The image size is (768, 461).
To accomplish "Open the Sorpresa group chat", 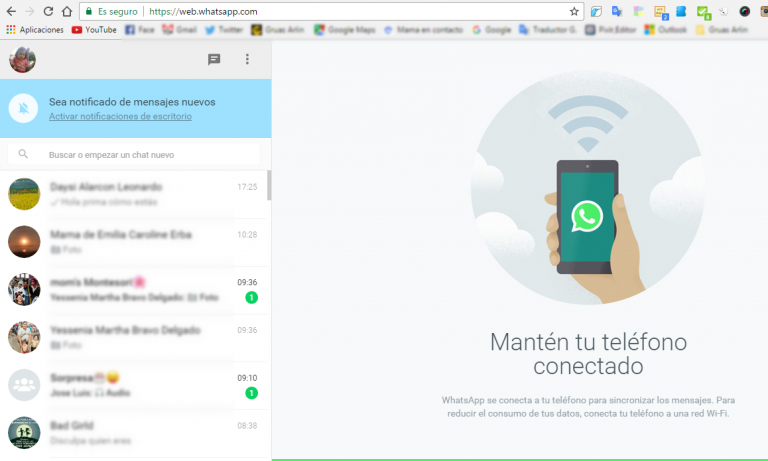I will [134, 385].
